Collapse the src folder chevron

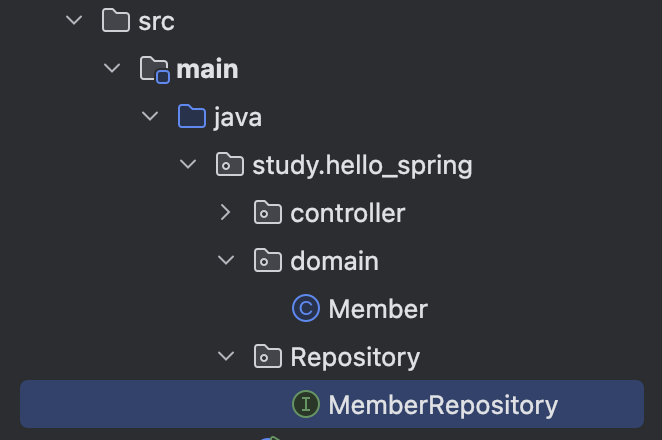tap(74, 21)
